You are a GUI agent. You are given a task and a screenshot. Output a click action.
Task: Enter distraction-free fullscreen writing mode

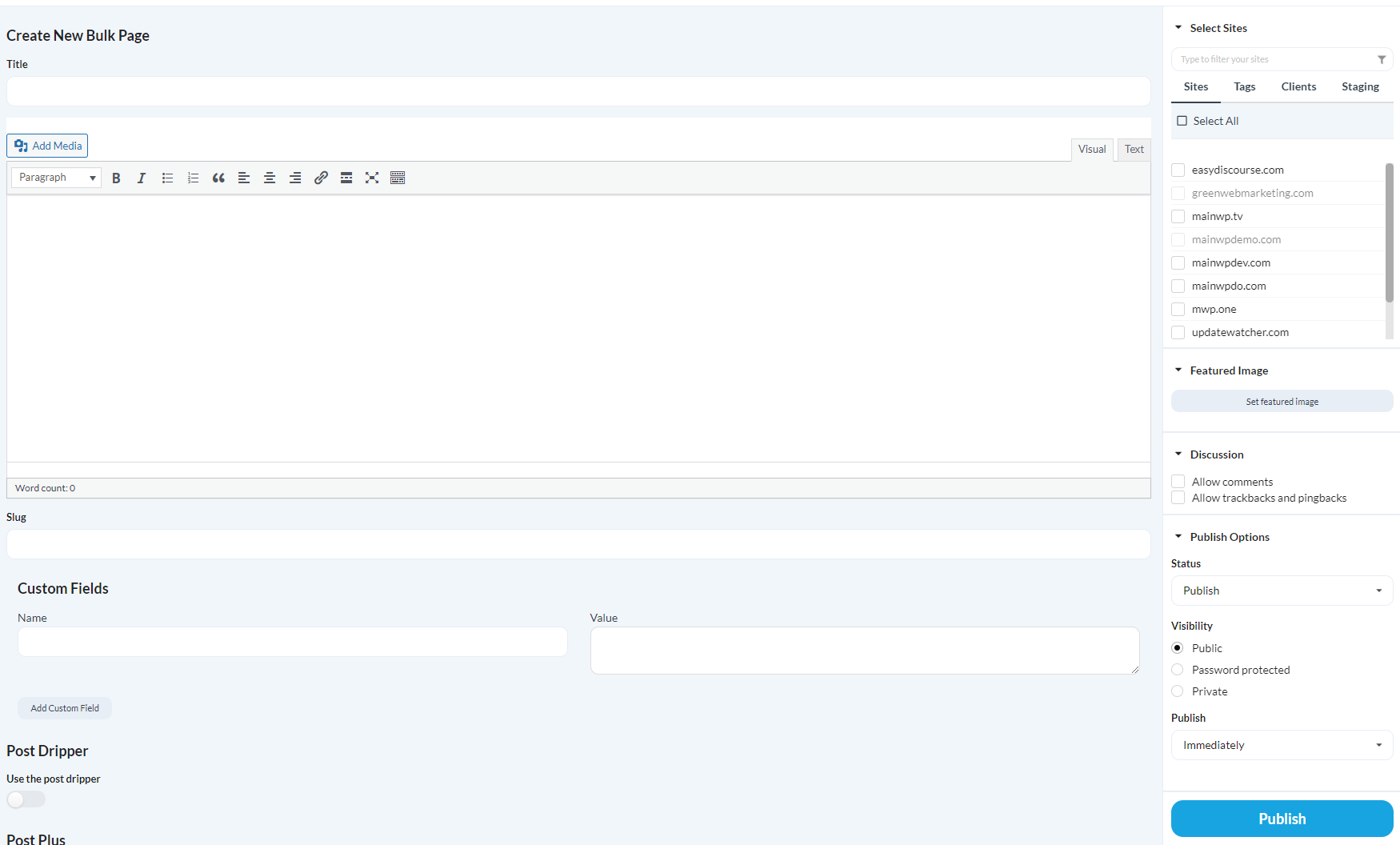pos(372,178)
